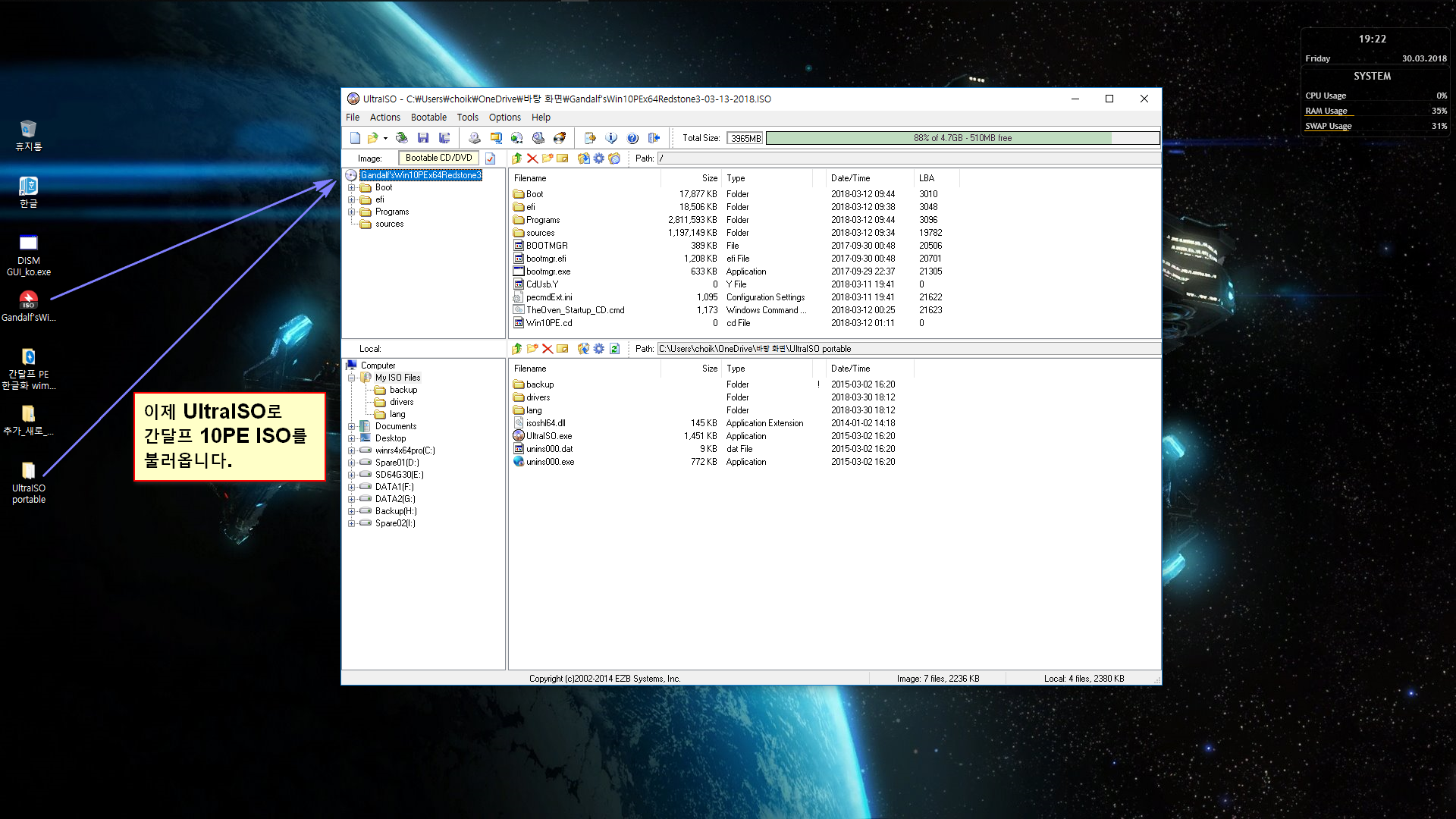Click the blue question mark Help icon

click(632, 138)
